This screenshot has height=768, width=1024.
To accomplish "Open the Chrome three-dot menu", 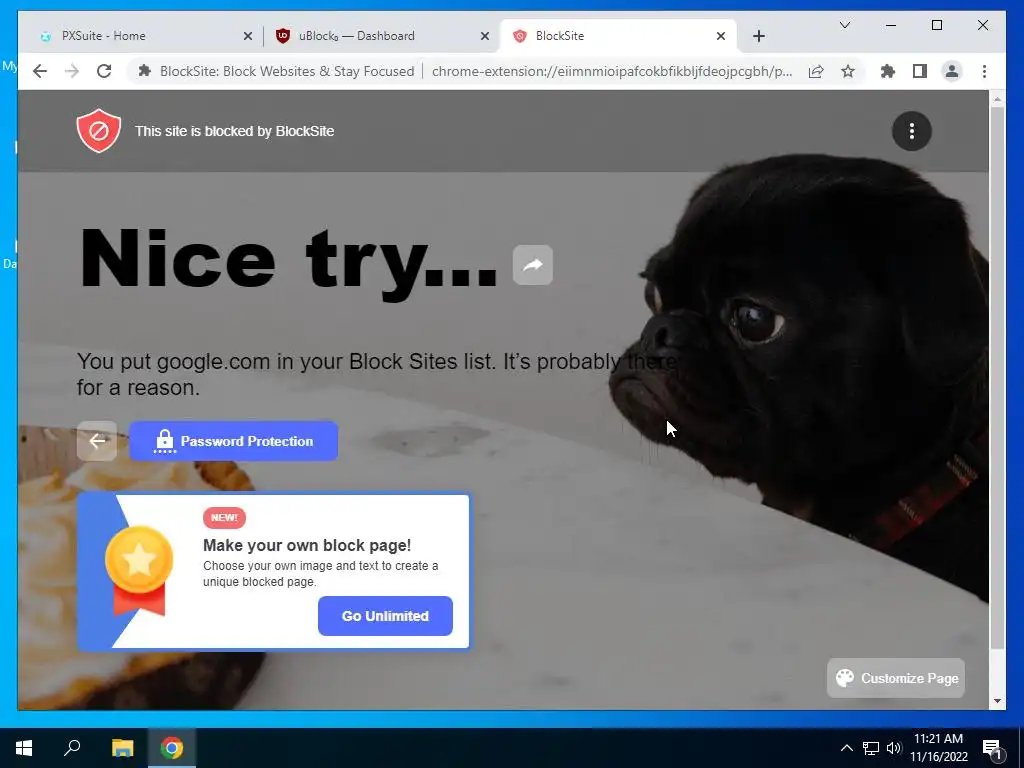I will click(984, 71).
